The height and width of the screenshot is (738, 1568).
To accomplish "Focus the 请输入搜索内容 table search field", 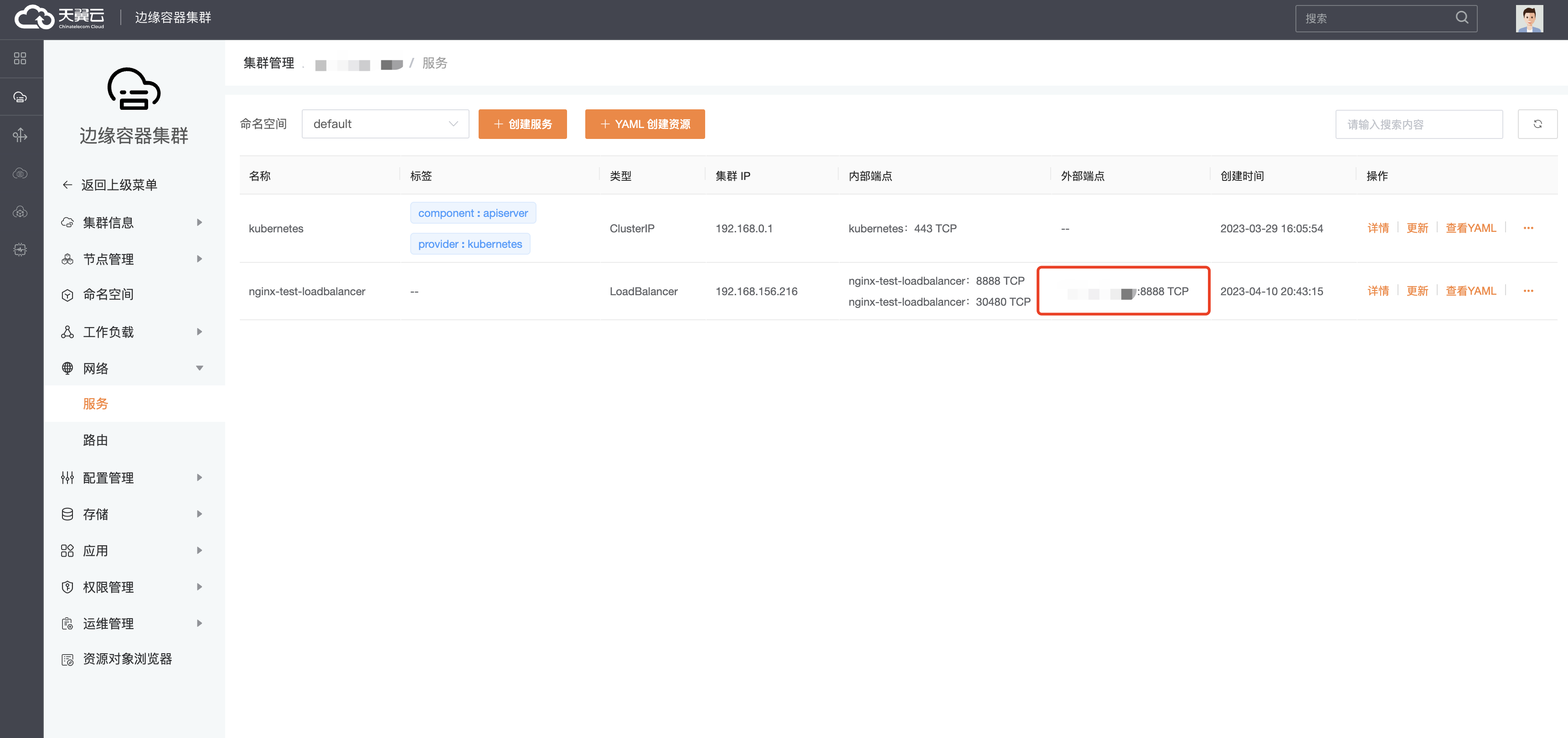I will tap(1419, 124).
